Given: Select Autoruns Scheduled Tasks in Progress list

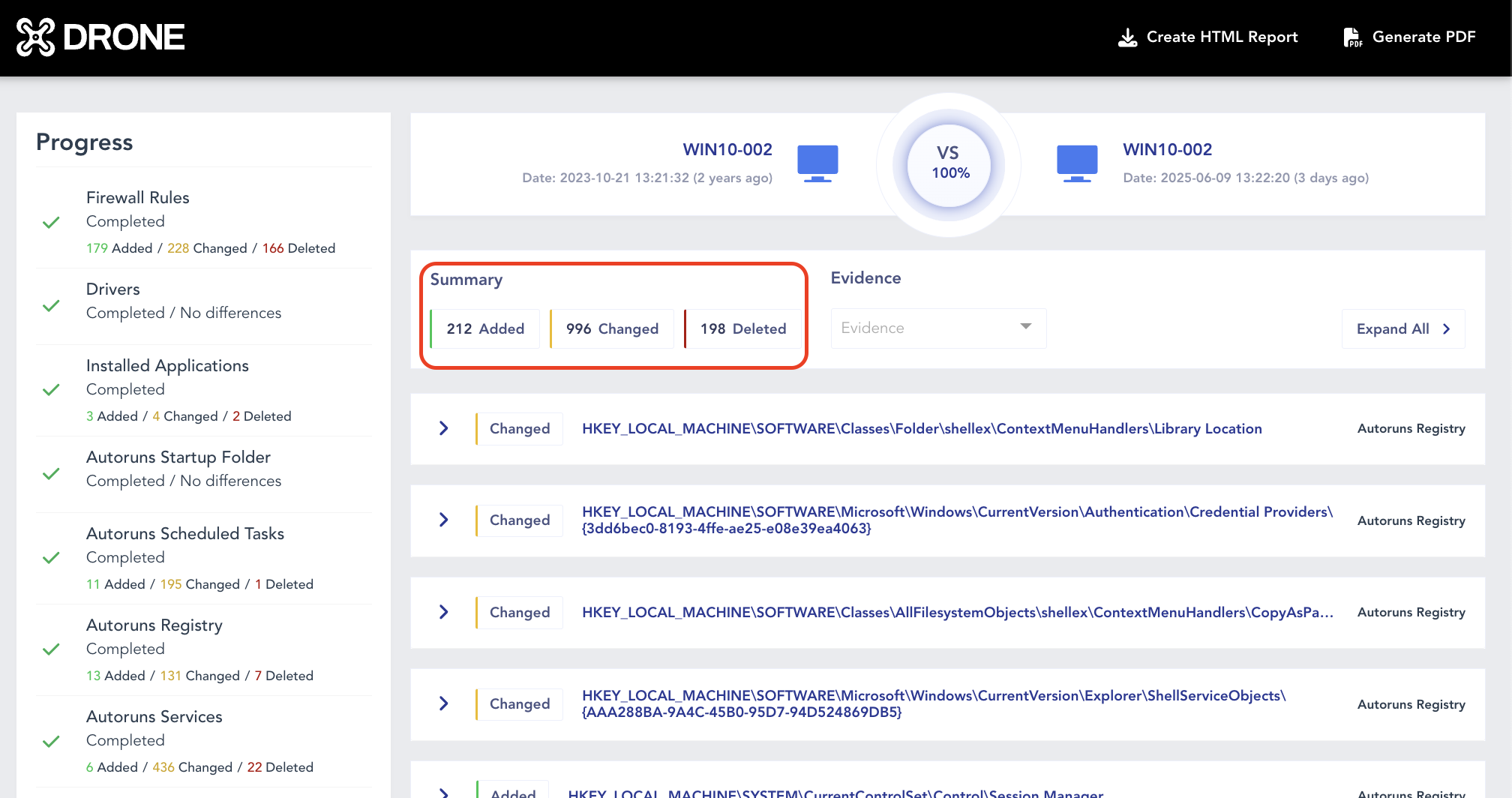Looking at the screenshot, I should (x=184, y=534).
